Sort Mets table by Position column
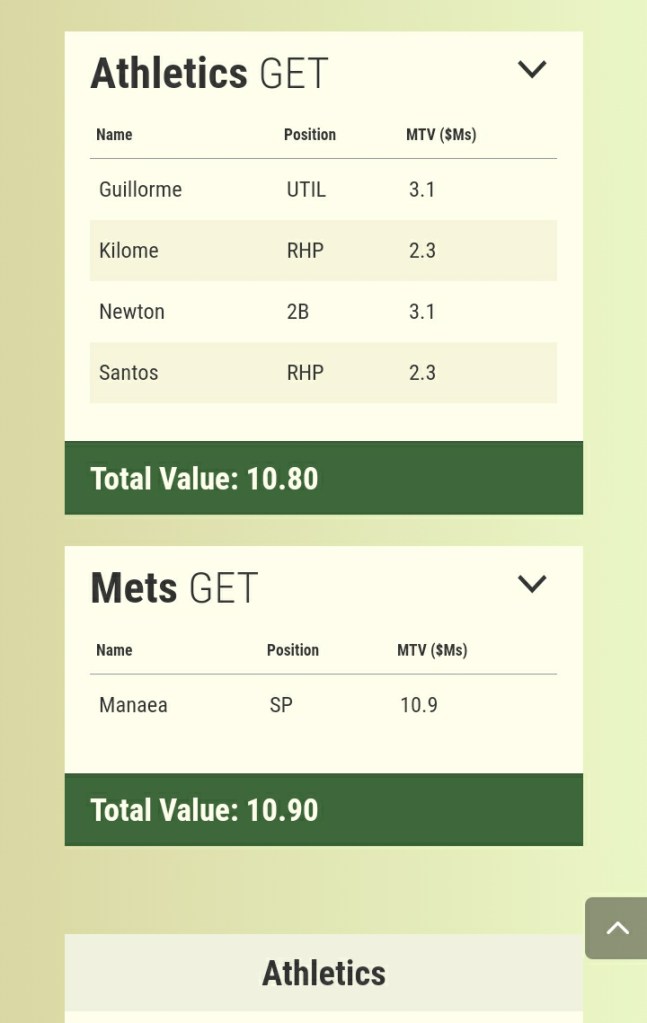This screenshot has width=647, height=1023. tap(293, 650)
